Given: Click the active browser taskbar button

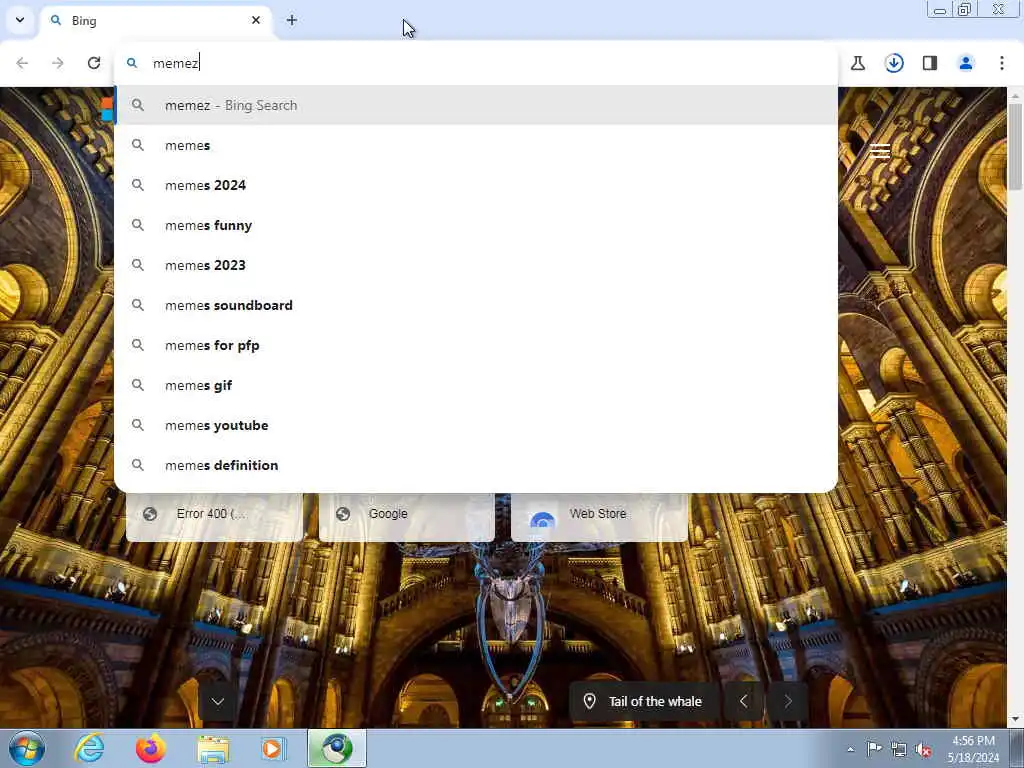Looking at the screenshot, I should coord(337,748).
